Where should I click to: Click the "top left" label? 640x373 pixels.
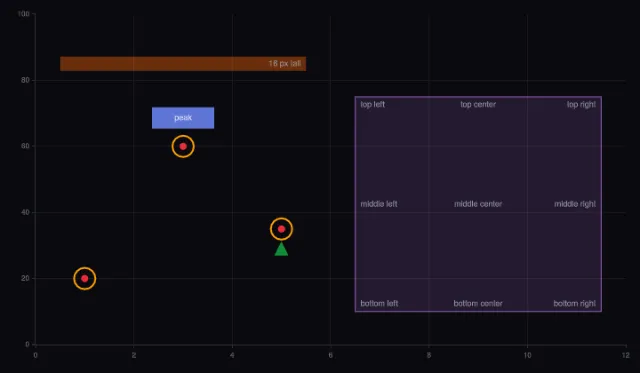click(372, 104)
